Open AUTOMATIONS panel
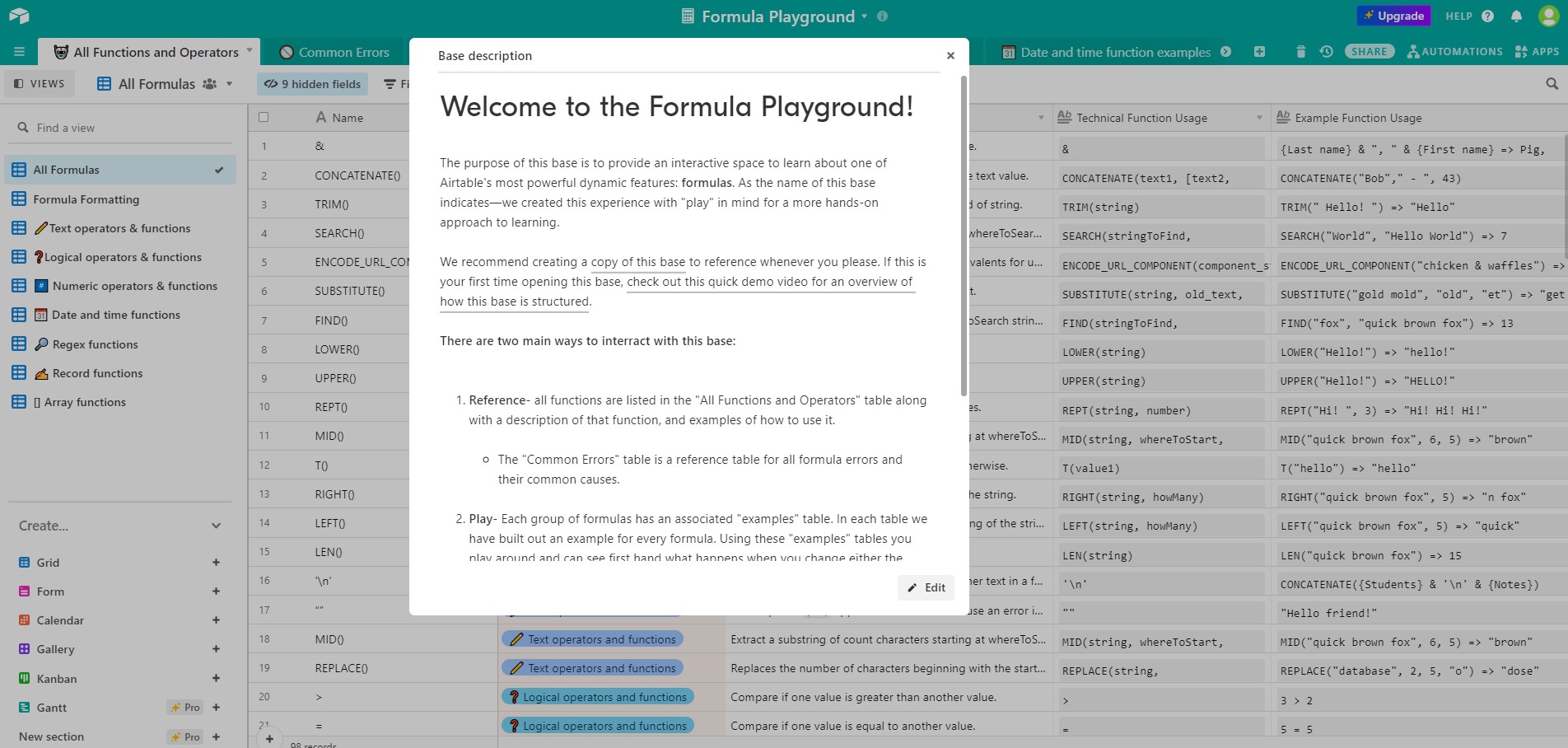Viewport: 1568px width, 748px height. (1454, 51)
